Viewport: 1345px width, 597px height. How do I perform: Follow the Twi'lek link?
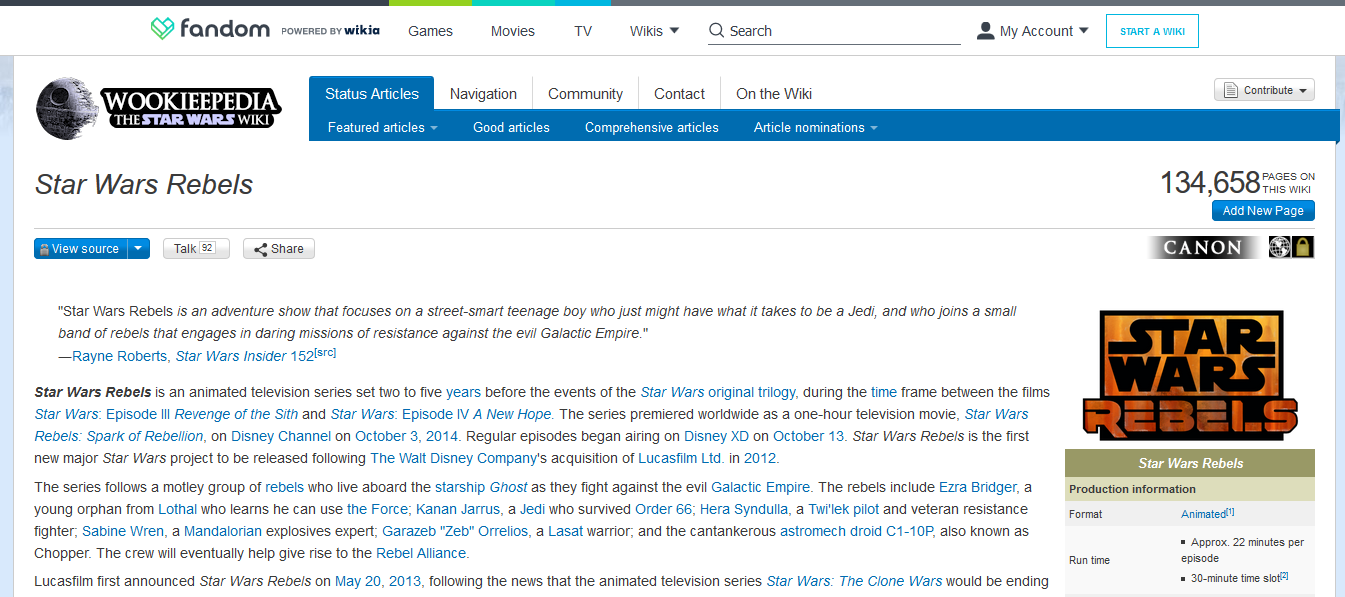click(828, 509)
